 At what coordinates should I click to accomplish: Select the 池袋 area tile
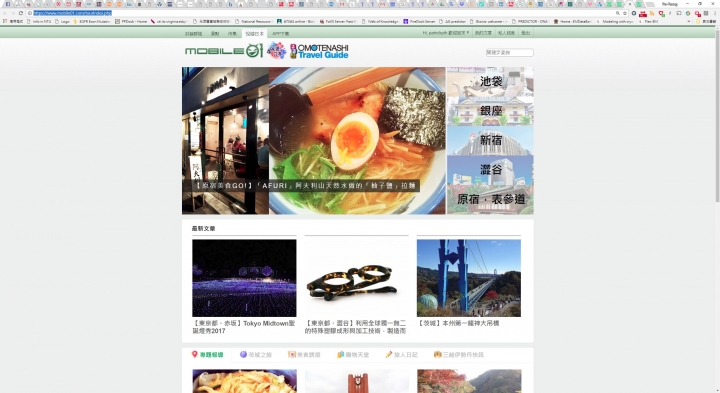coord(490,82)
